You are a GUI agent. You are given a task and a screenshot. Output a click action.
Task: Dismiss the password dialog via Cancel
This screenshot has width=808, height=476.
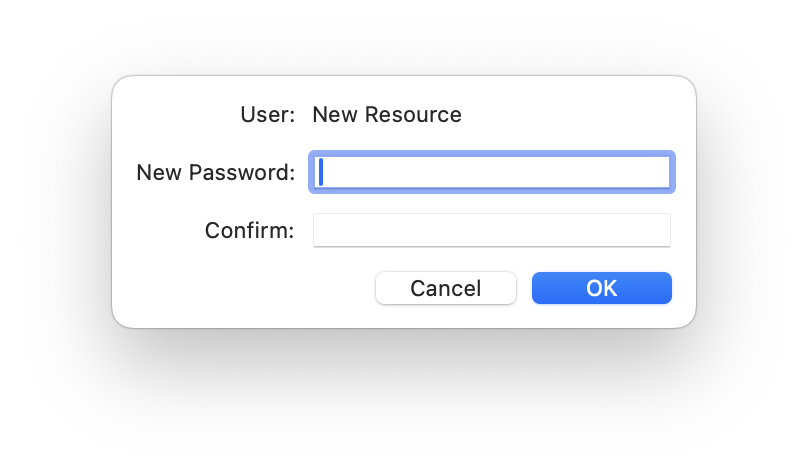[x=445, y=288]
